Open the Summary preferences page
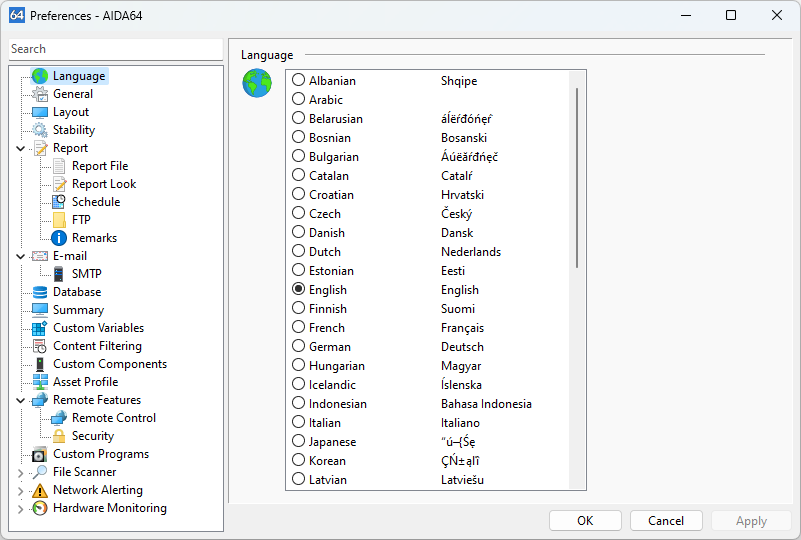This screenshot has height=540, width=801. click(79, 310)
